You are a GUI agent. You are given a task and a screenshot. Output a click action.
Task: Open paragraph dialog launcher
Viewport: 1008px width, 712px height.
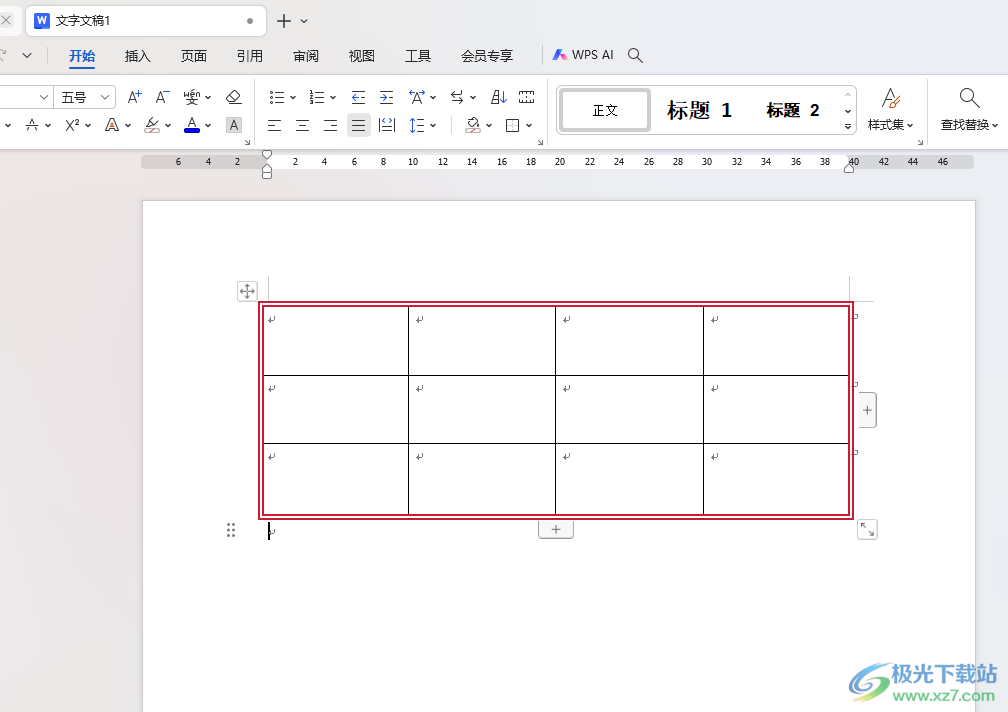540,142
